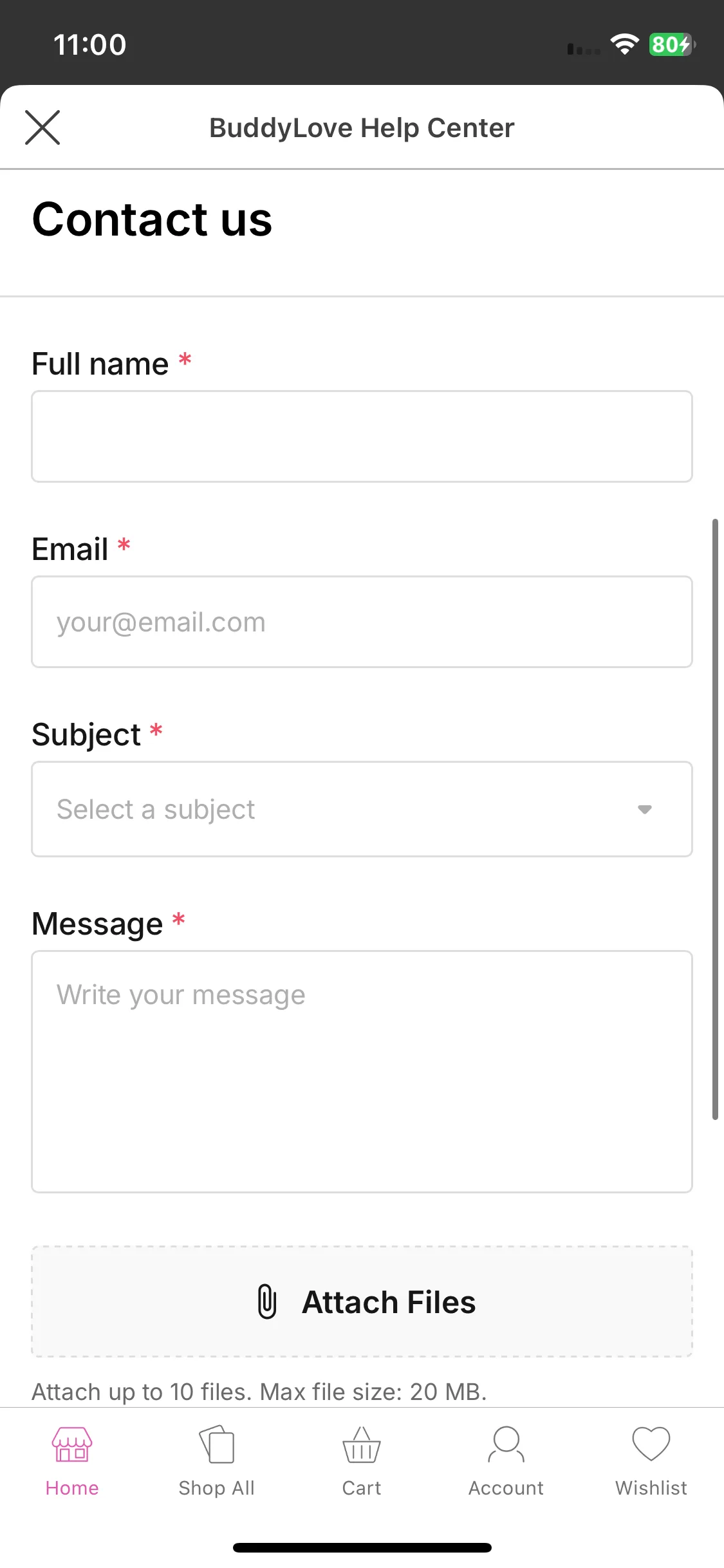Click the vertical page scrollbar
Screen dimensions: 724x1568
pos(715,819)
